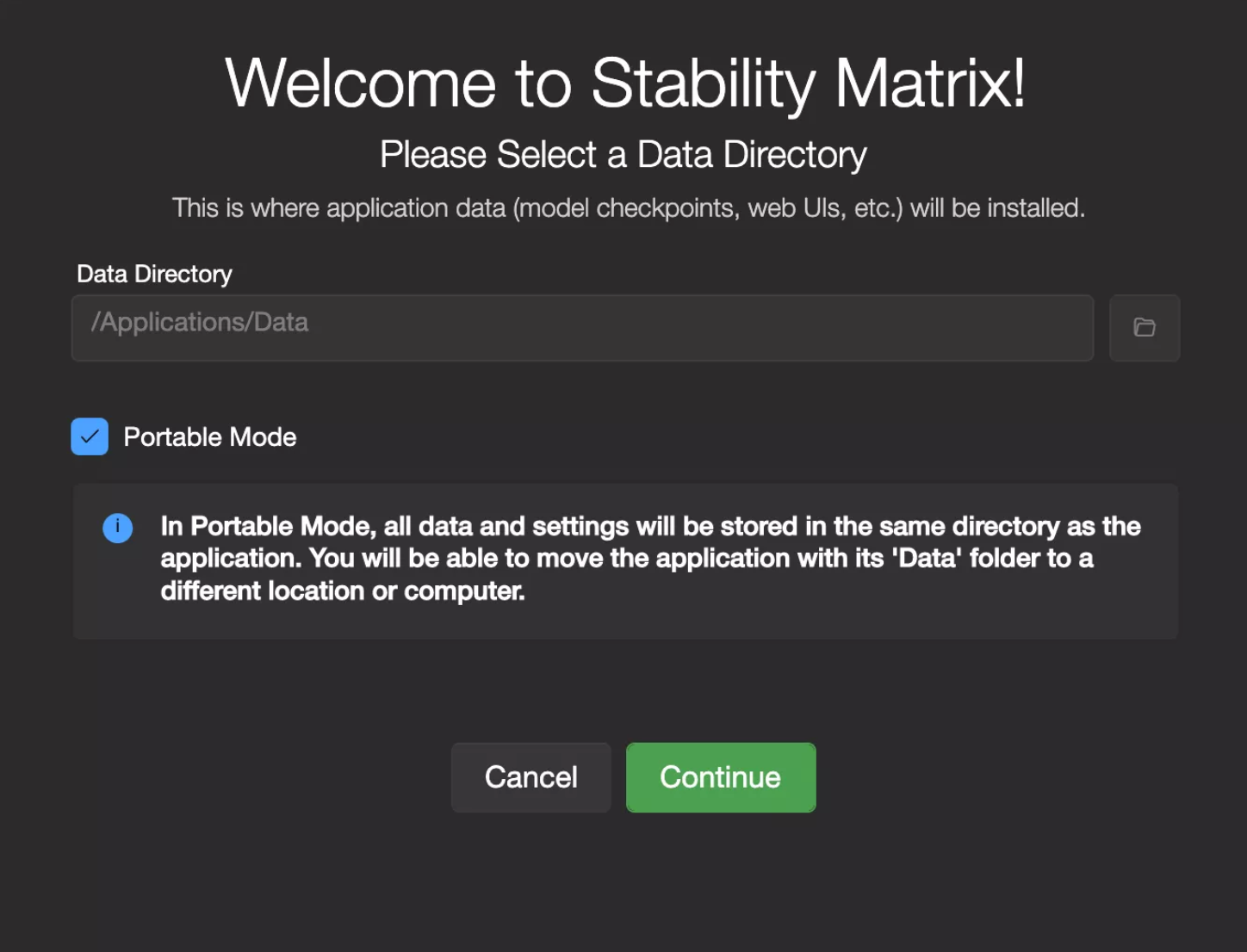This screenshot has width=1247, height=952.
Task: Focus the Data Directory path field
Action: coord(582,328)
